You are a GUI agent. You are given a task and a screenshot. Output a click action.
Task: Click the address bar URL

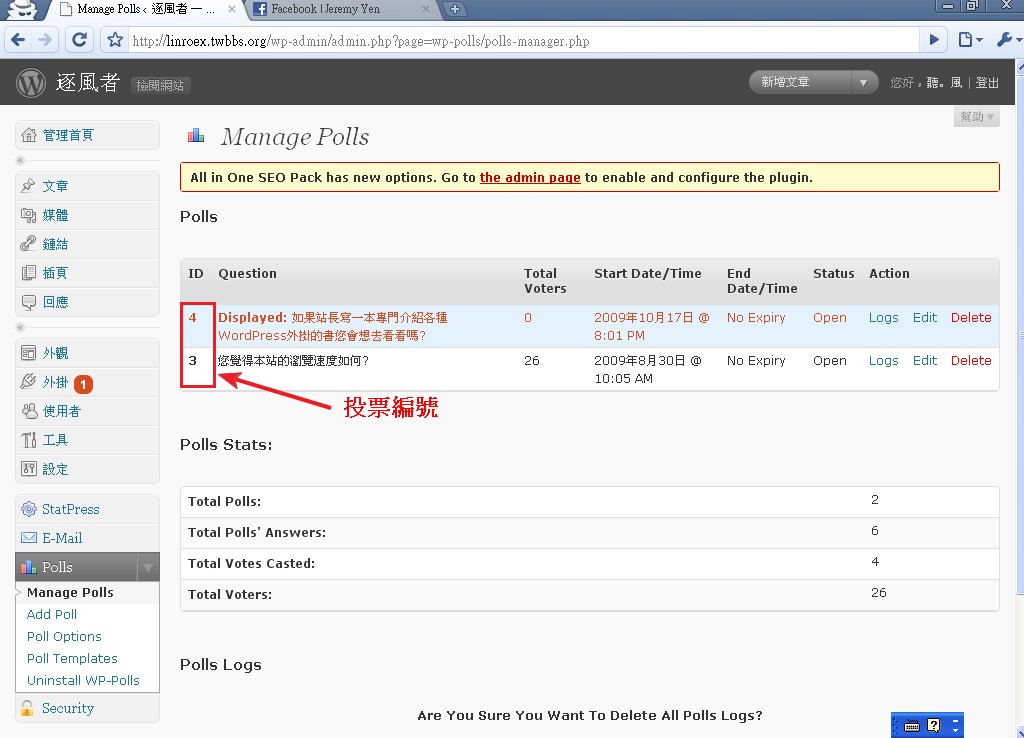tap(360, 41)
